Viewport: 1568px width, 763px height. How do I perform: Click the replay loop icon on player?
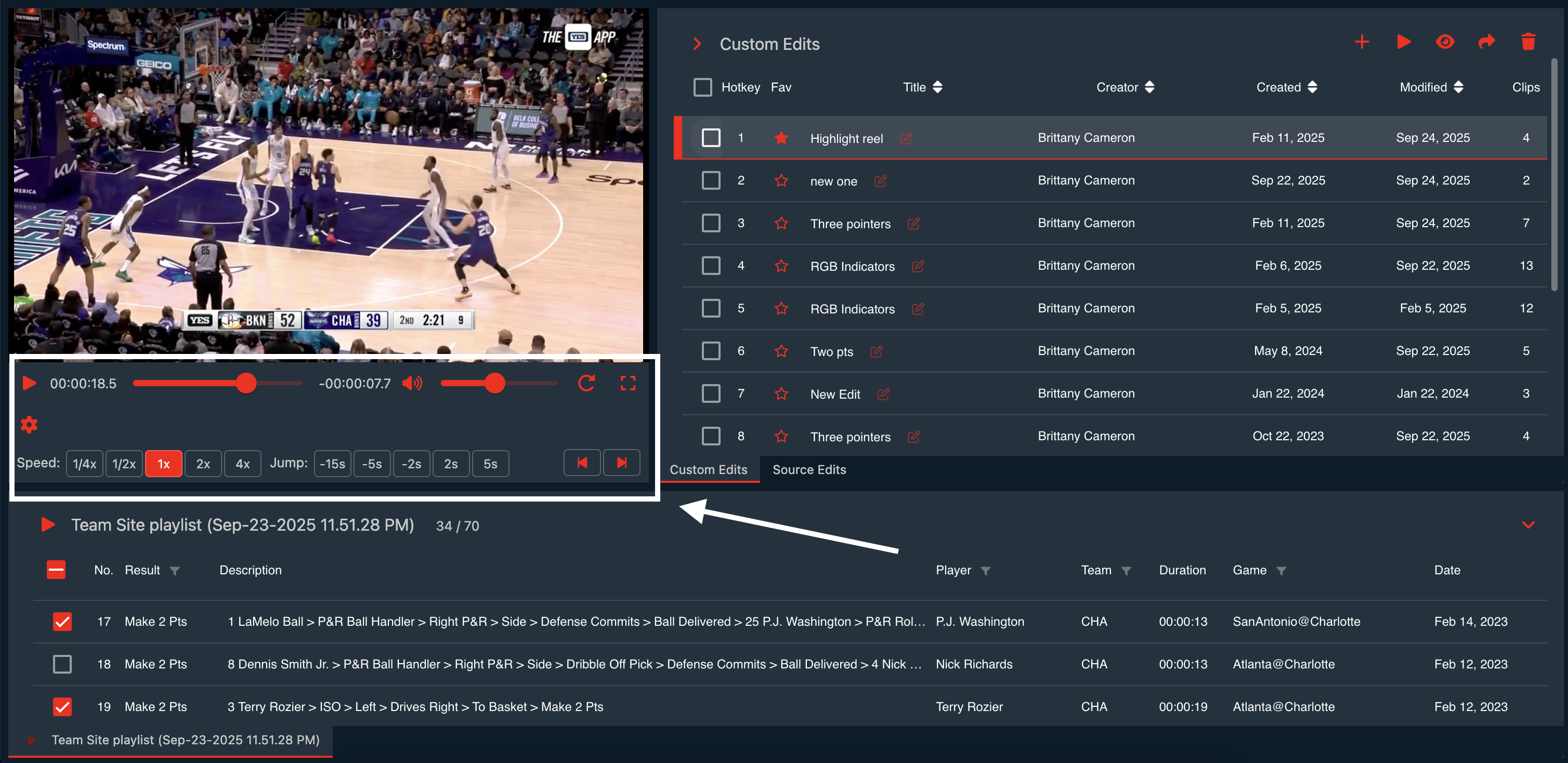(x=586, y=384)
